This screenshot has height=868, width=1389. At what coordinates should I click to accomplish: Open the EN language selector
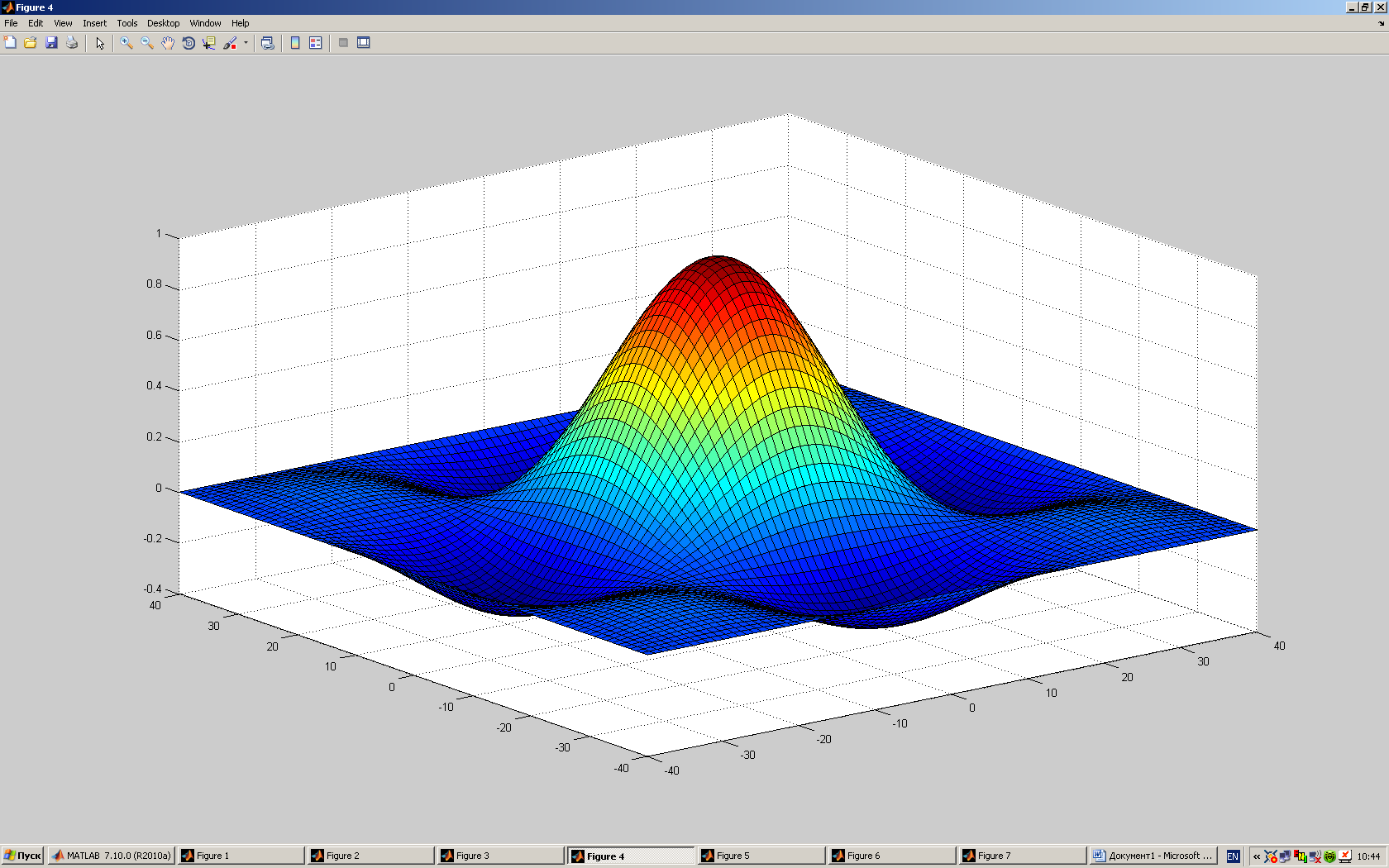1233,856
